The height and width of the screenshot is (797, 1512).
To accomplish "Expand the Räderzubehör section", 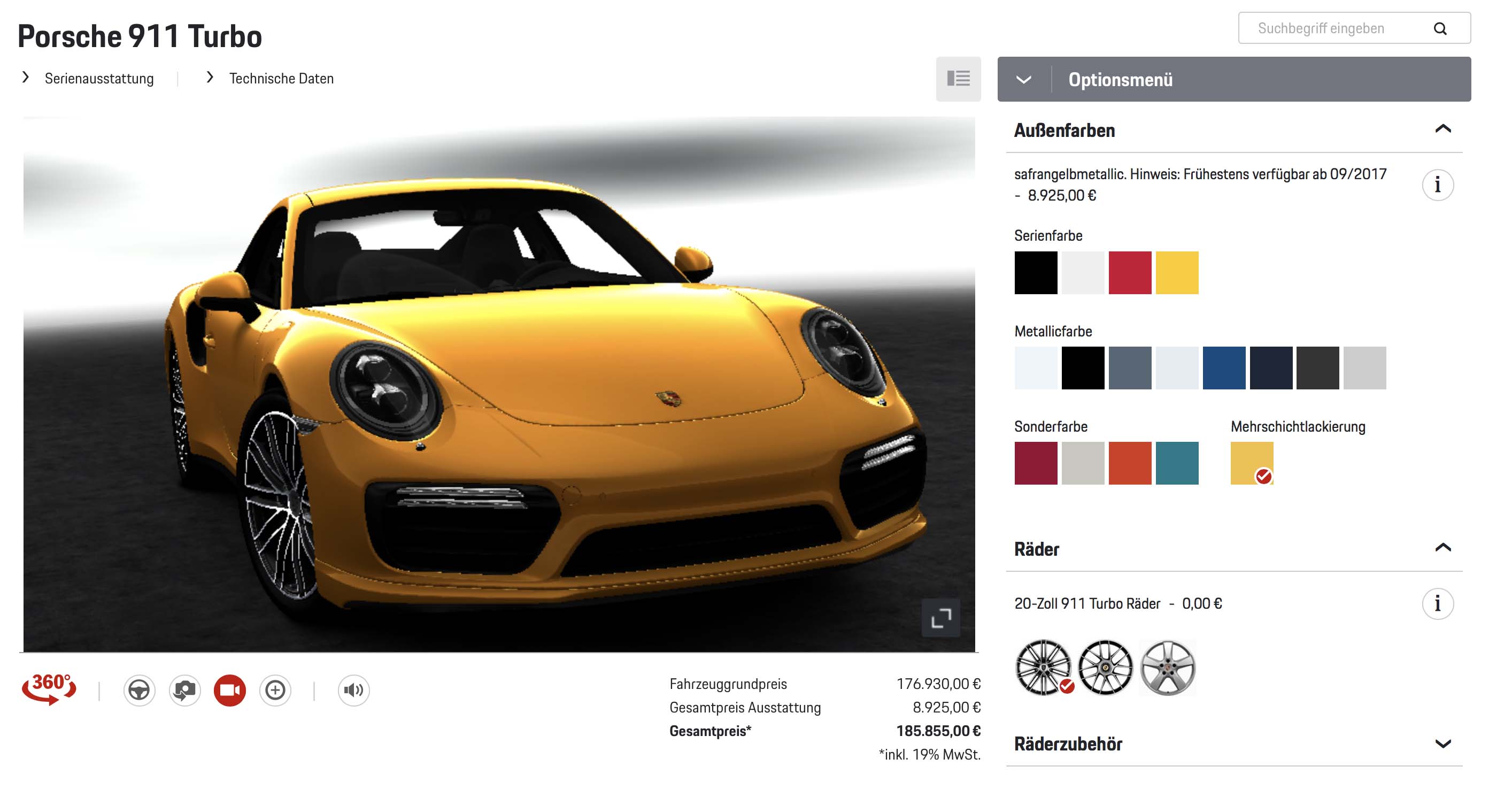I will click(1442, 744).
